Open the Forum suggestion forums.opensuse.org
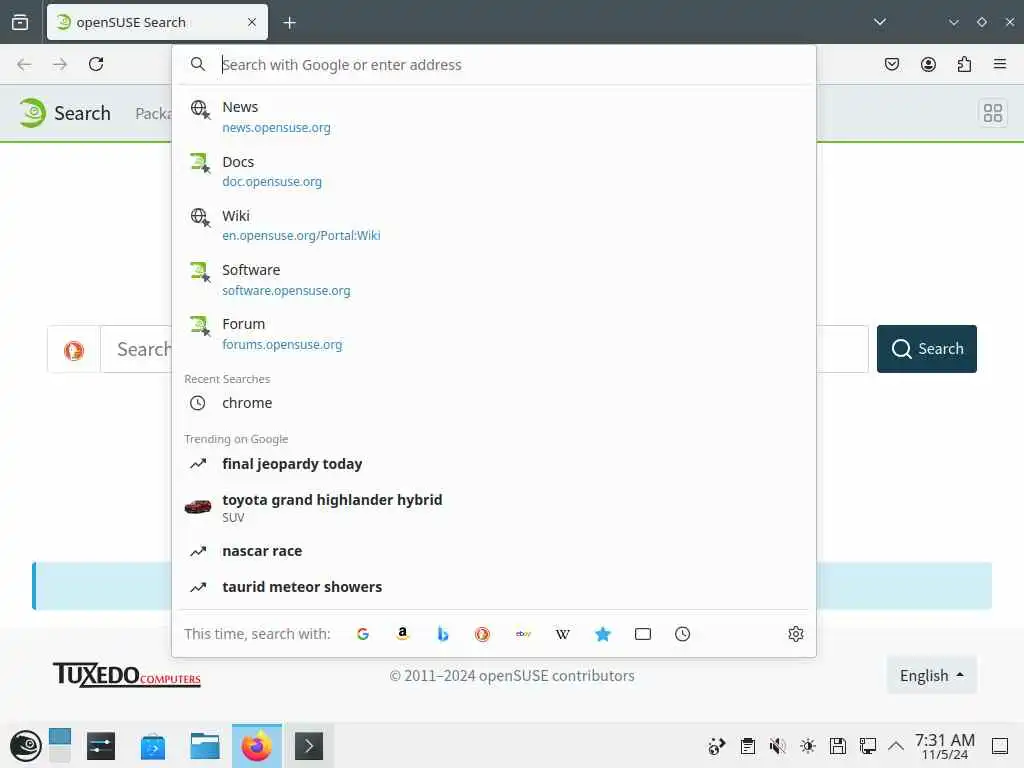1024x768 pixels. (494, 334)
